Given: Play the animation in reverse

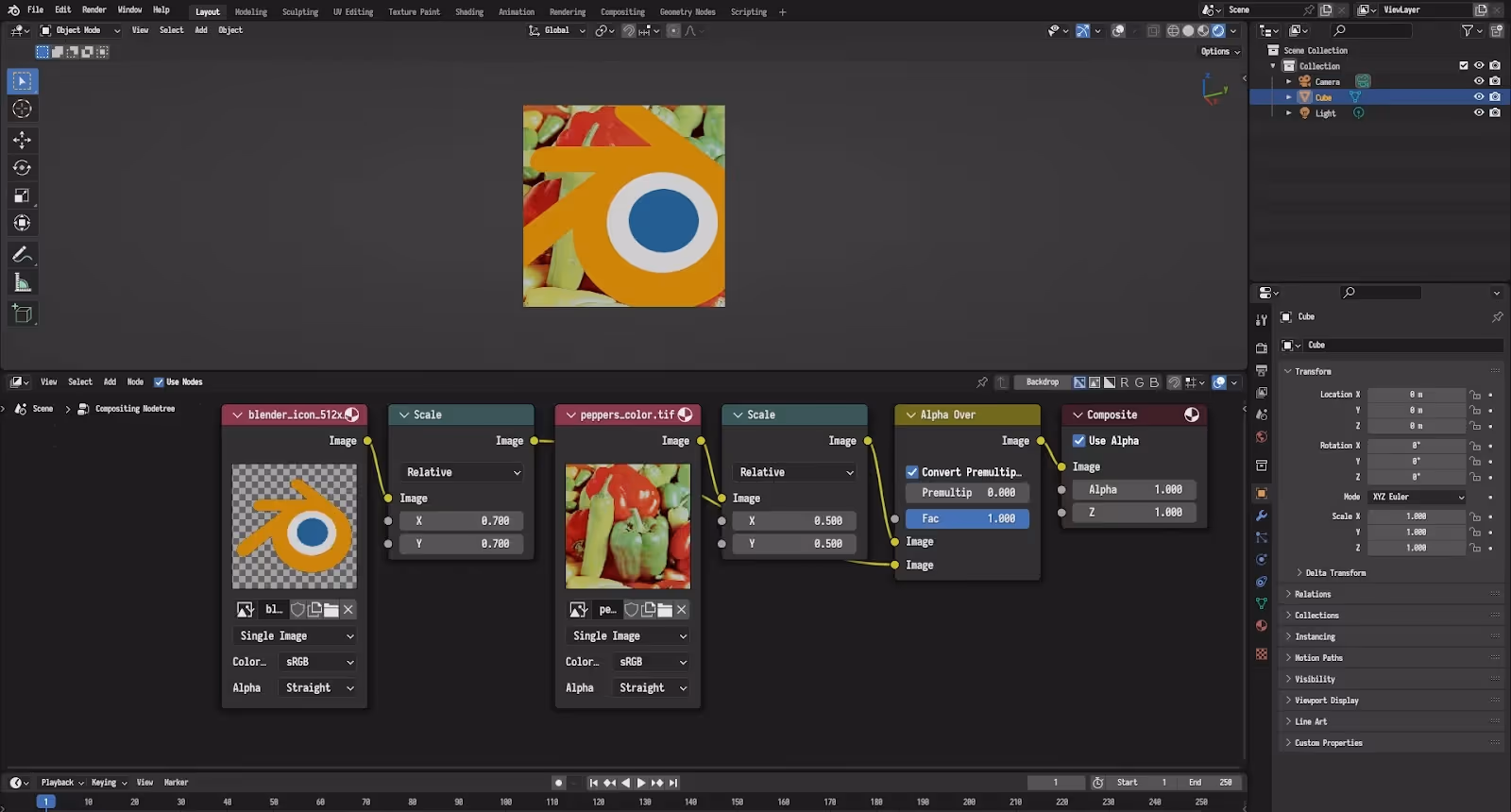Looking at the screenshot, I should click(x=625, y=783).
